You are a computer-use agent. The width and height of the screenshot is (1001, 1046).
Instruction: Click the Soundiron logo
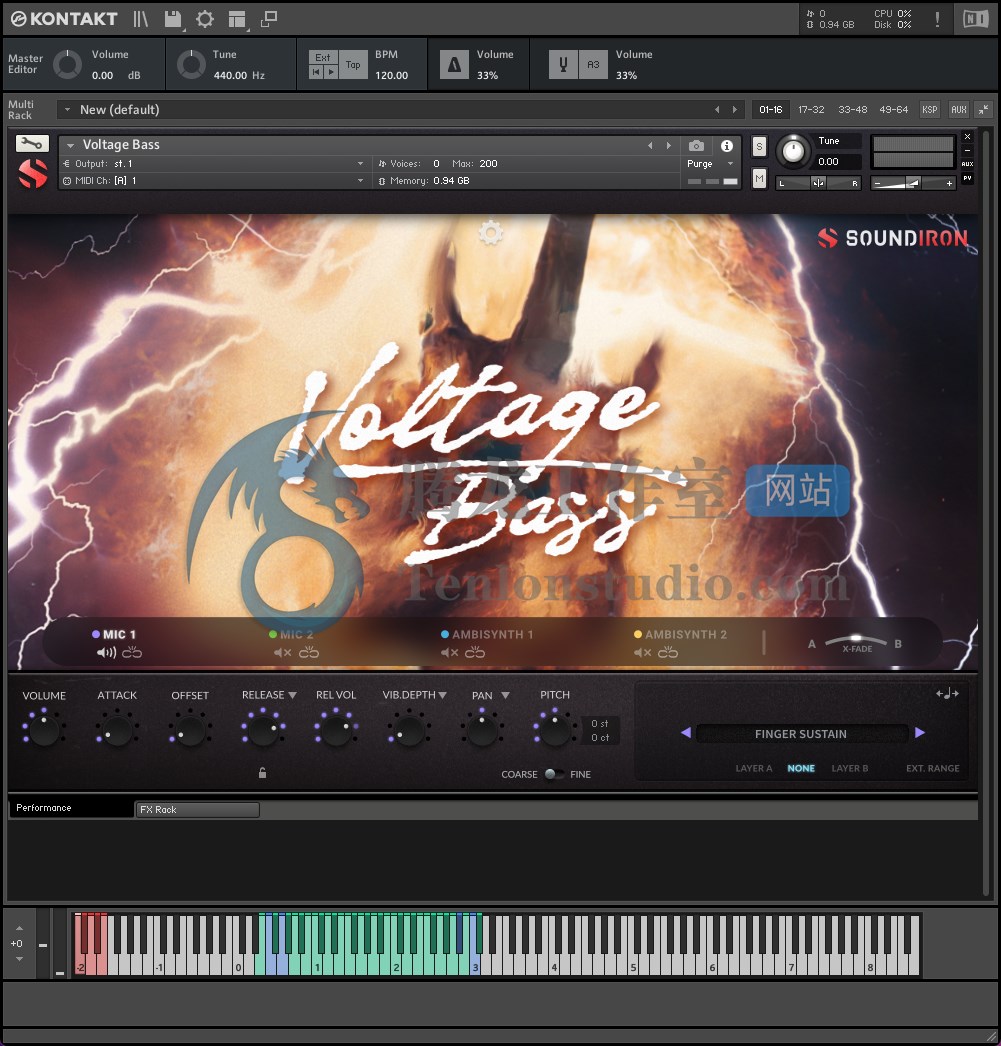[x=892, y=238]
